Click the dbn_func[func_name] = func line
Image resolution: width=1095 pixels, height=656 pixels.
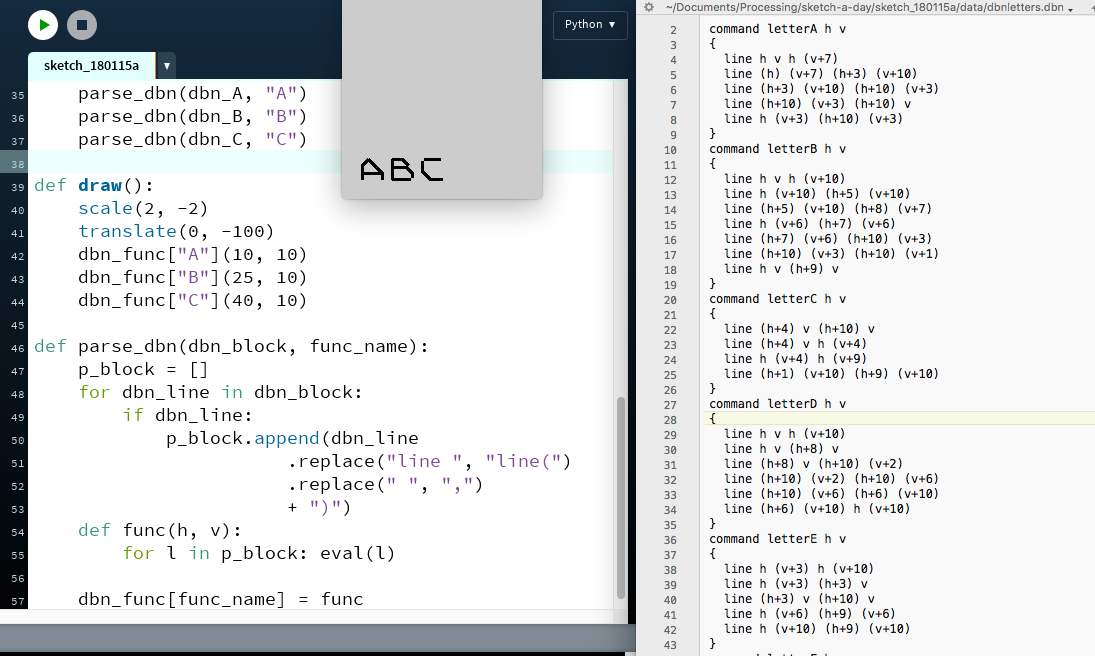click(x=220, y=599)
